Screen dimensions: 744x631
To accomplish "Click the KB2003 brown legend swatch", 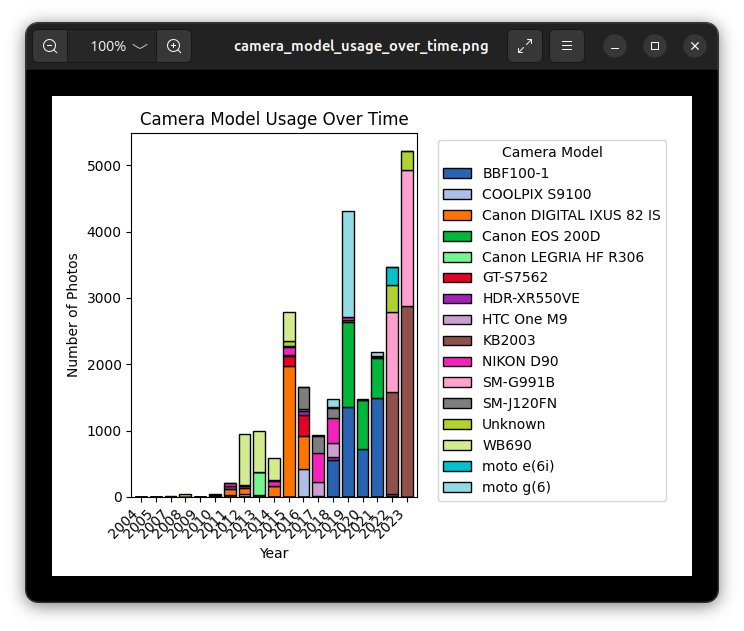I will [x=457, y=341].
